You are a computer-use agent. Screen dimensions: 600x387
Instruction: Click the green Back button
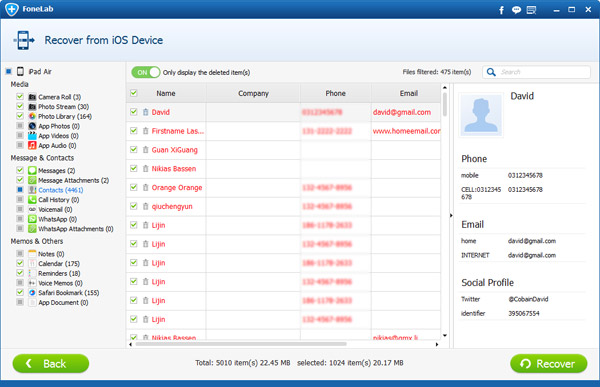click(51, 363)
